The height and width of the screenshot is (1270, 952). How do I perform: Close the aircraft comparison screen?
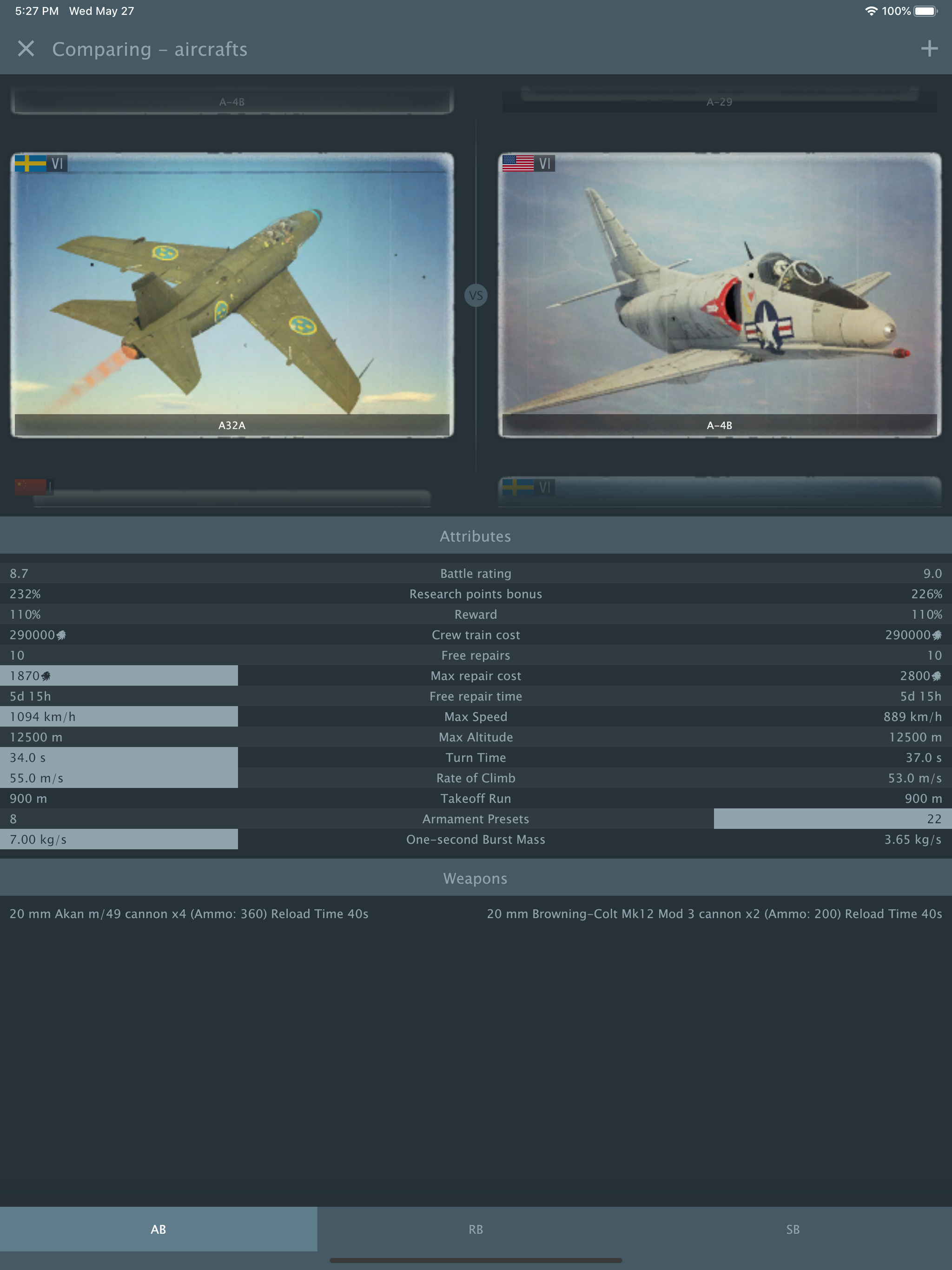pyautogui.click(x=26, y=49)
